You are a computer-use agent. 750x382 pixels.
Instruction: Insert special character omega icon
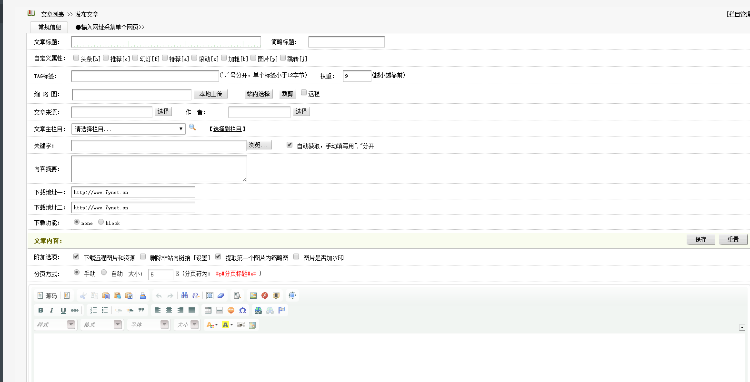pos(243,310)
